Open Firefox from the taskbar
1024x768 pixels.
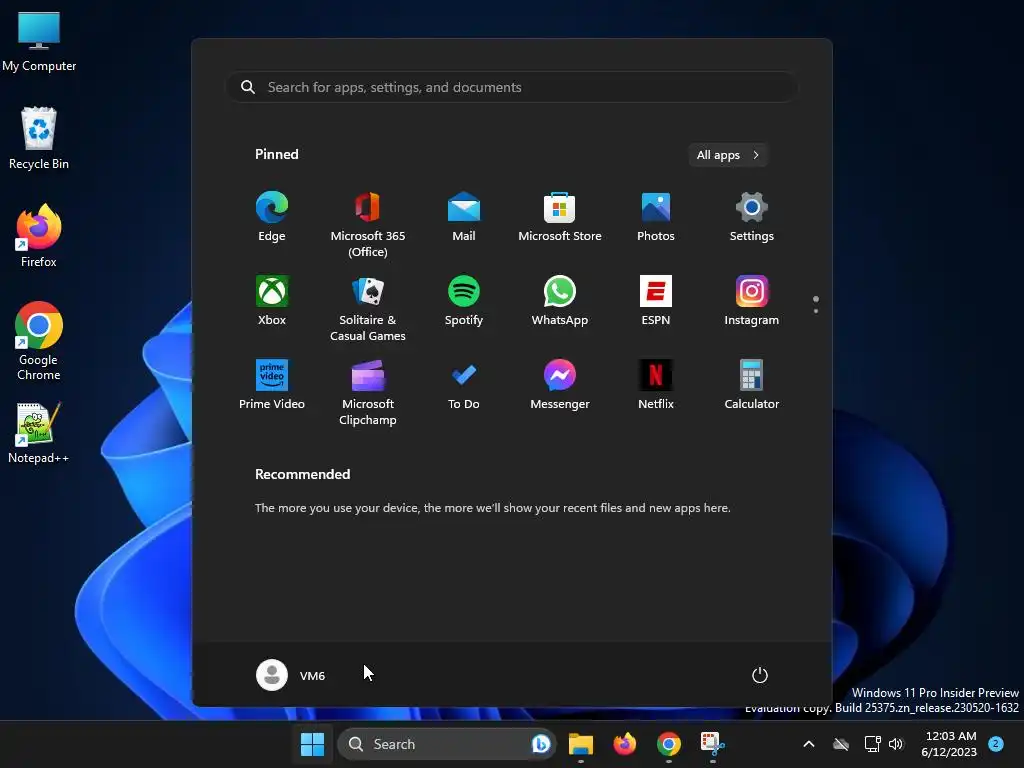(625, 744)
